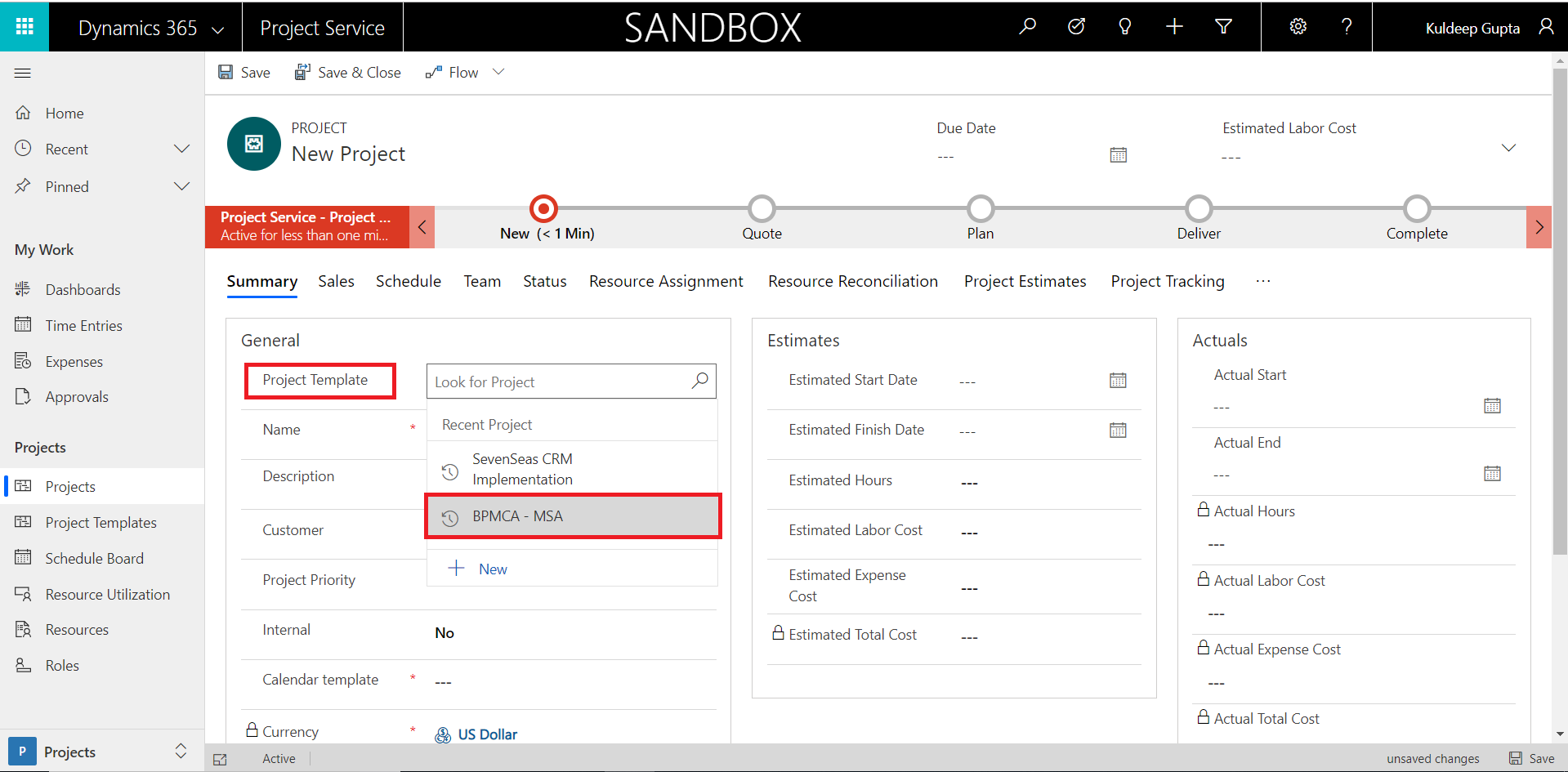Switch to the Project Tracking tab
The height and width of the screenshot is (772, 1568).
(x=1167, y=281)
